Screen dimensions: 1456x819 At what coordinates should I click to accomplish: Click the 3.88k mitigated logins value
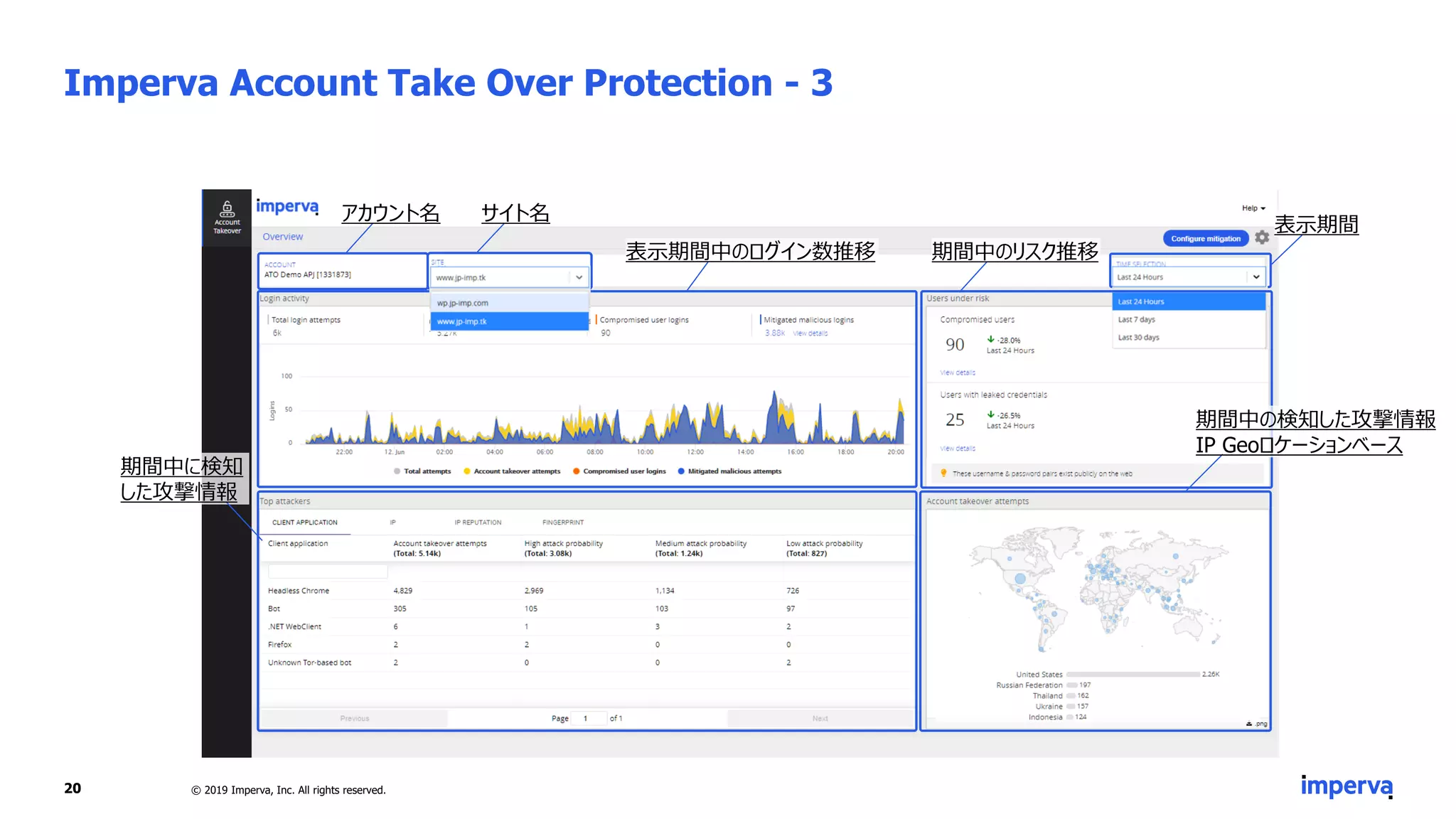point(775,333)
